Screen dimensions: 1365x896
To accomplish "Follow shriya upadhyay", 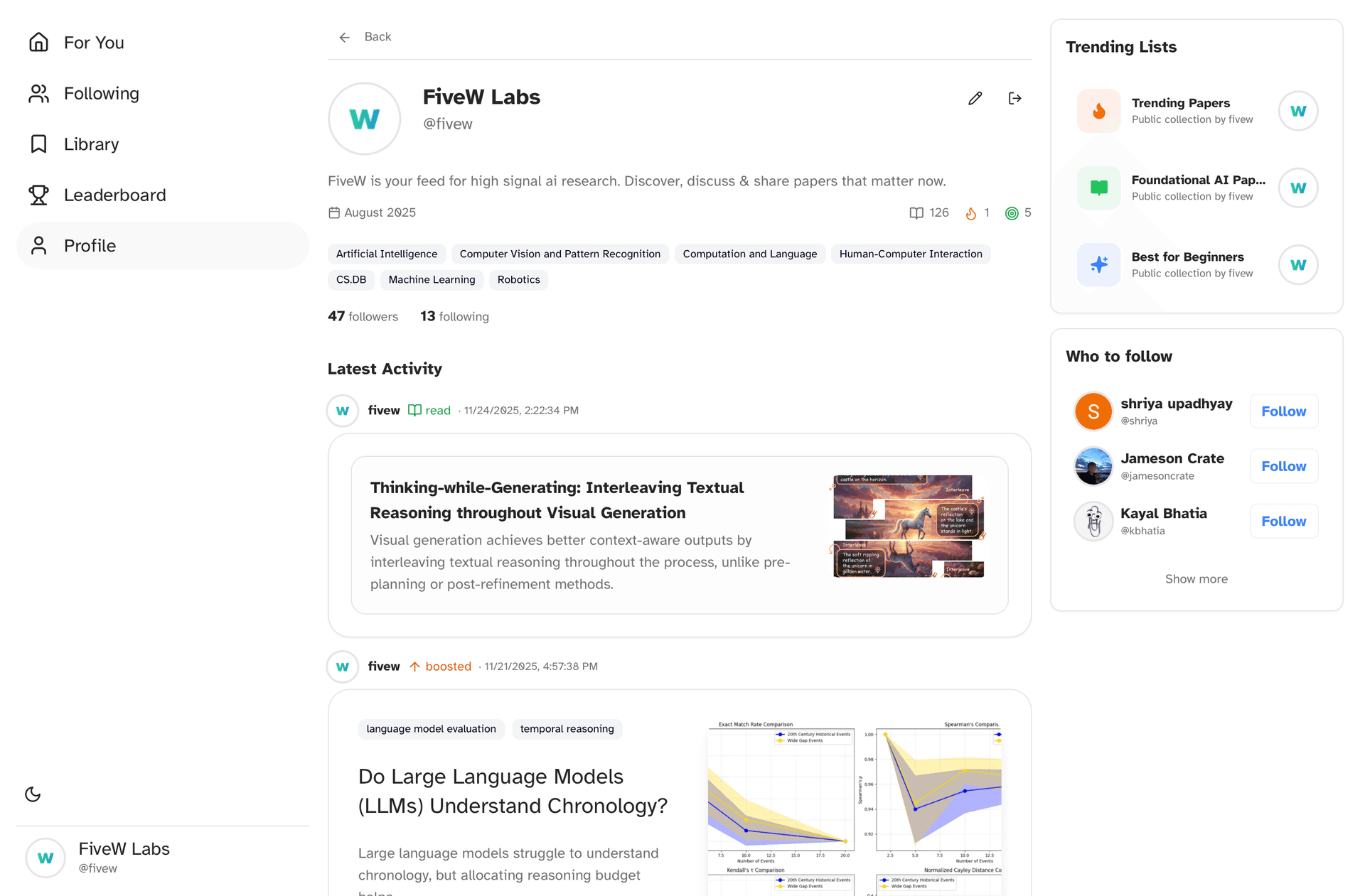I will [x=1283, y=411].
